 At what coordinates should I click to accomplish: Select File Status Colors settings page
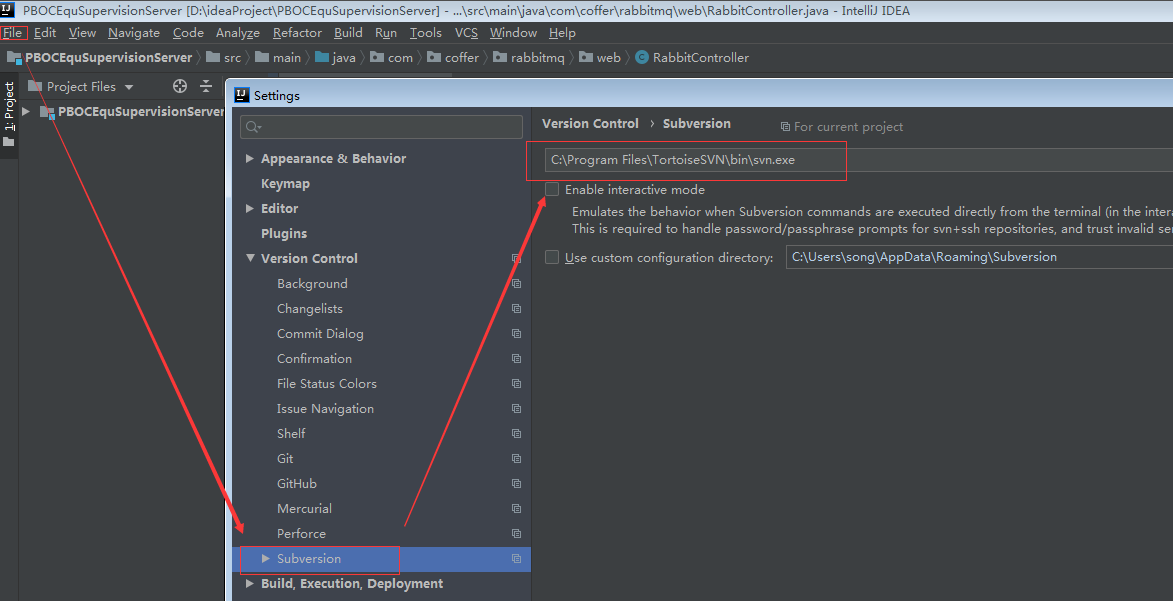pos(327,383)
